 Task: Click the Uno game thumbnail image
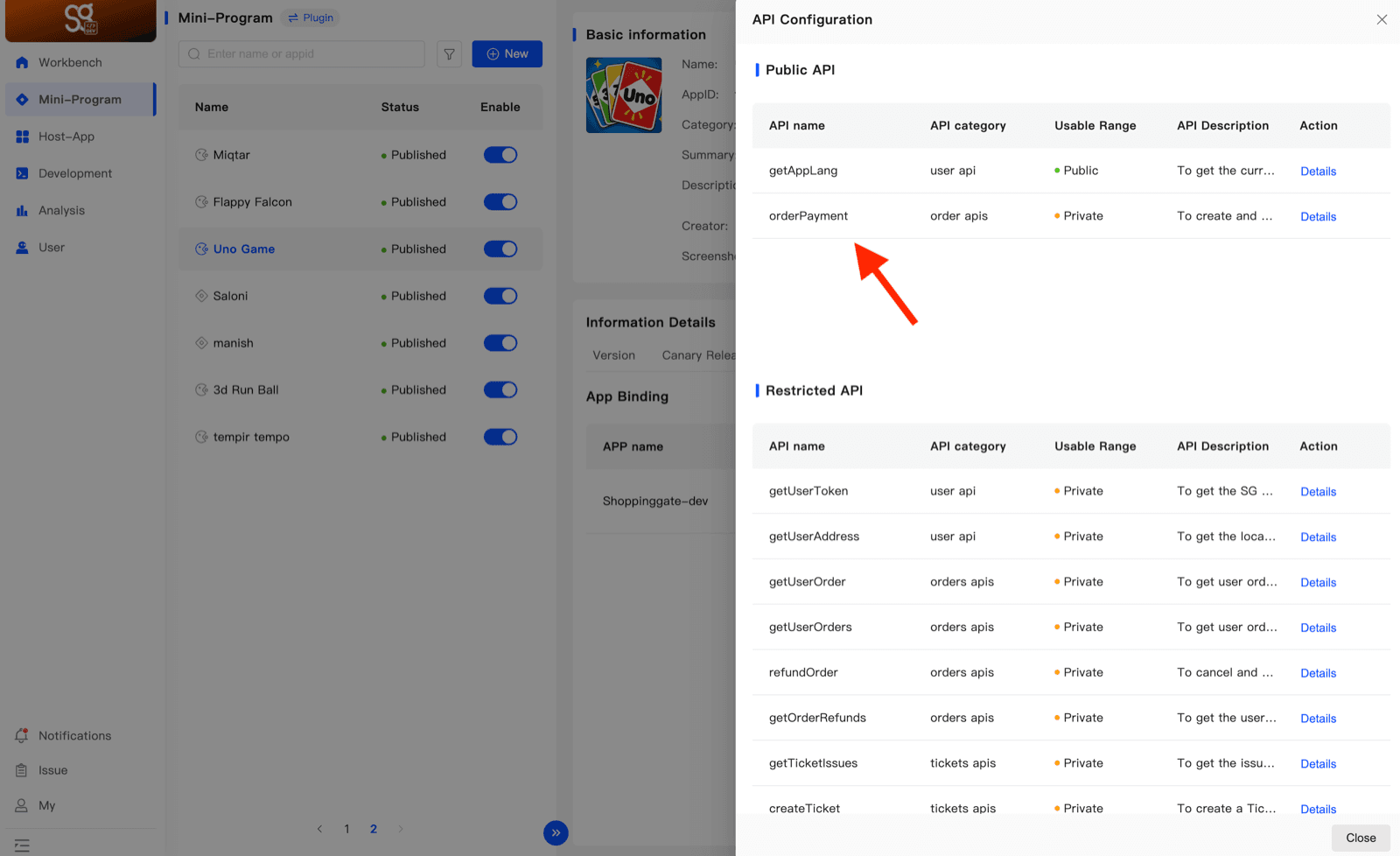pyautogui.click(x=624, y=95)
